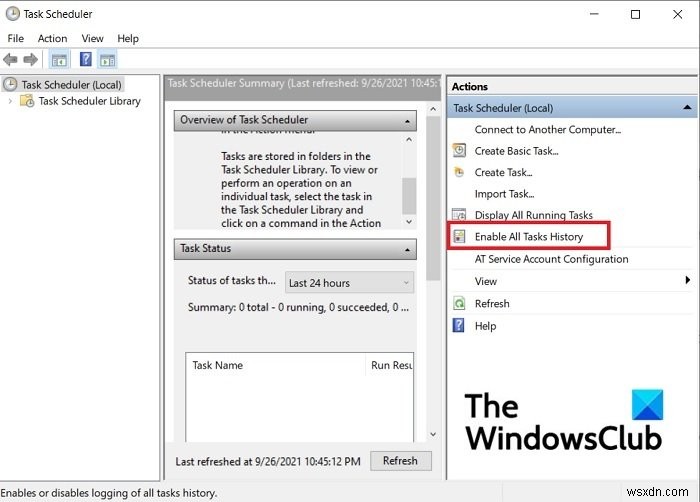Click the Task Scheduler clock icon in title bar
The width and height of the screenshot is (700, 502).
click(12, 14)
